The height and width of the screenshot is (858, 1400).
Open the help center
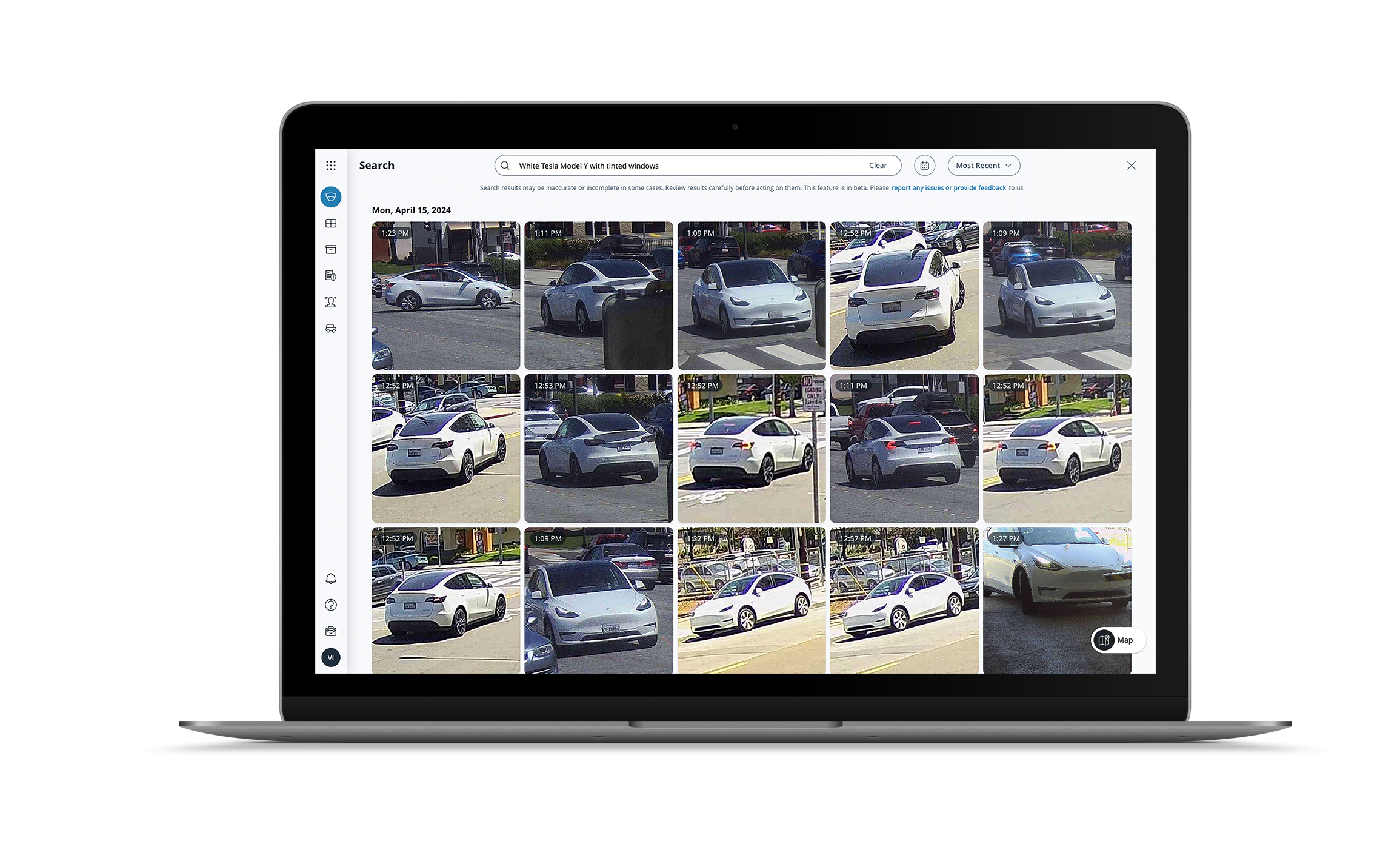[331, 605]
